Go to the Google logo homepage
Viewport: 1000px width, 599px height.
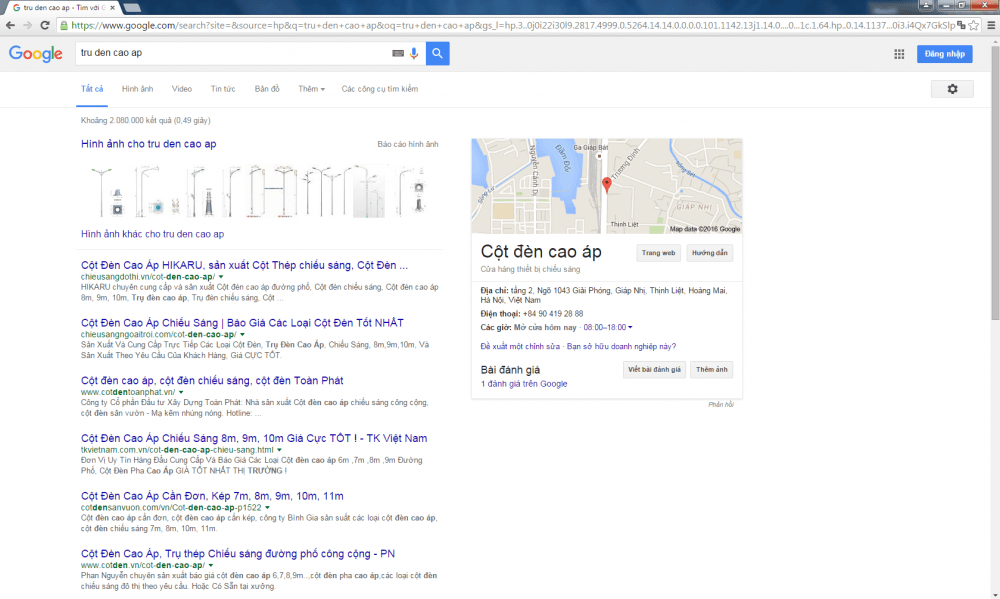tap(36, 54)
